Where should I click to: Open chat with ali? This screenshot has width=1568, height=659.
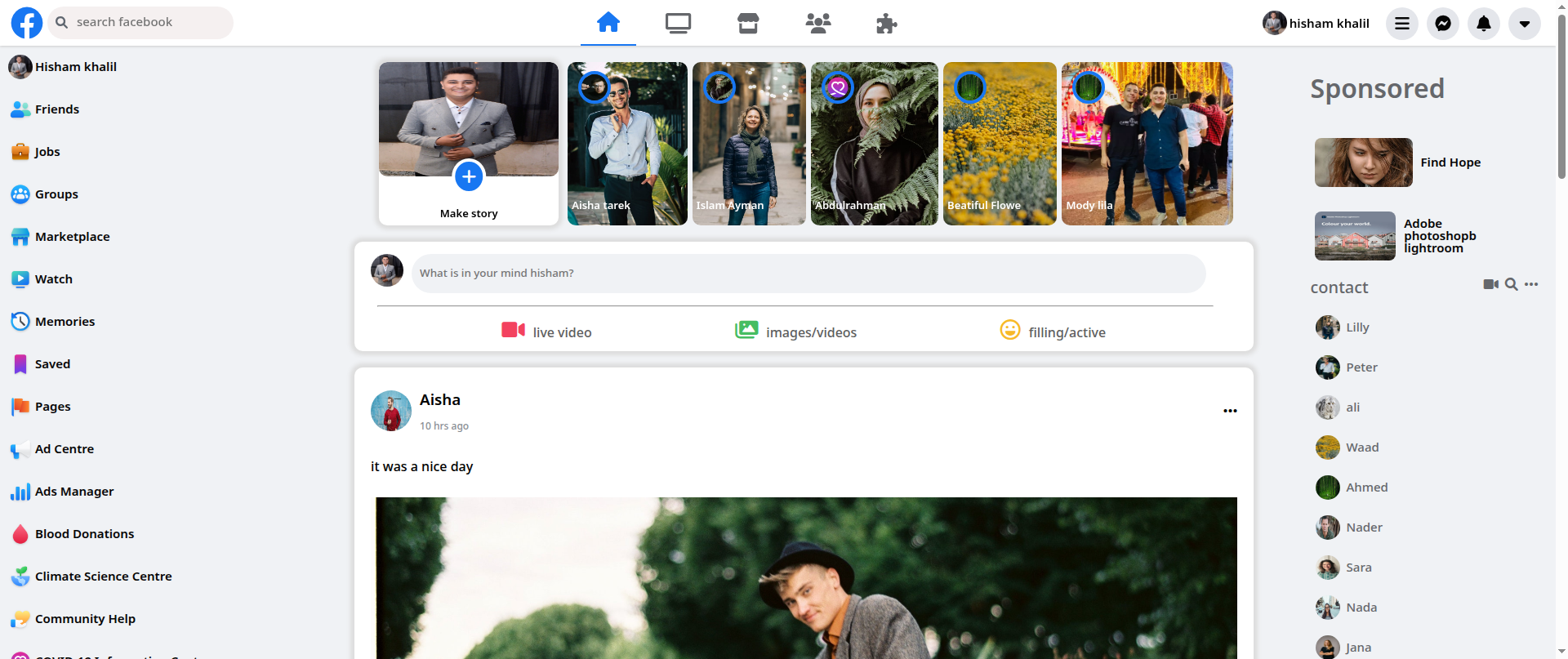(1338, 407)
